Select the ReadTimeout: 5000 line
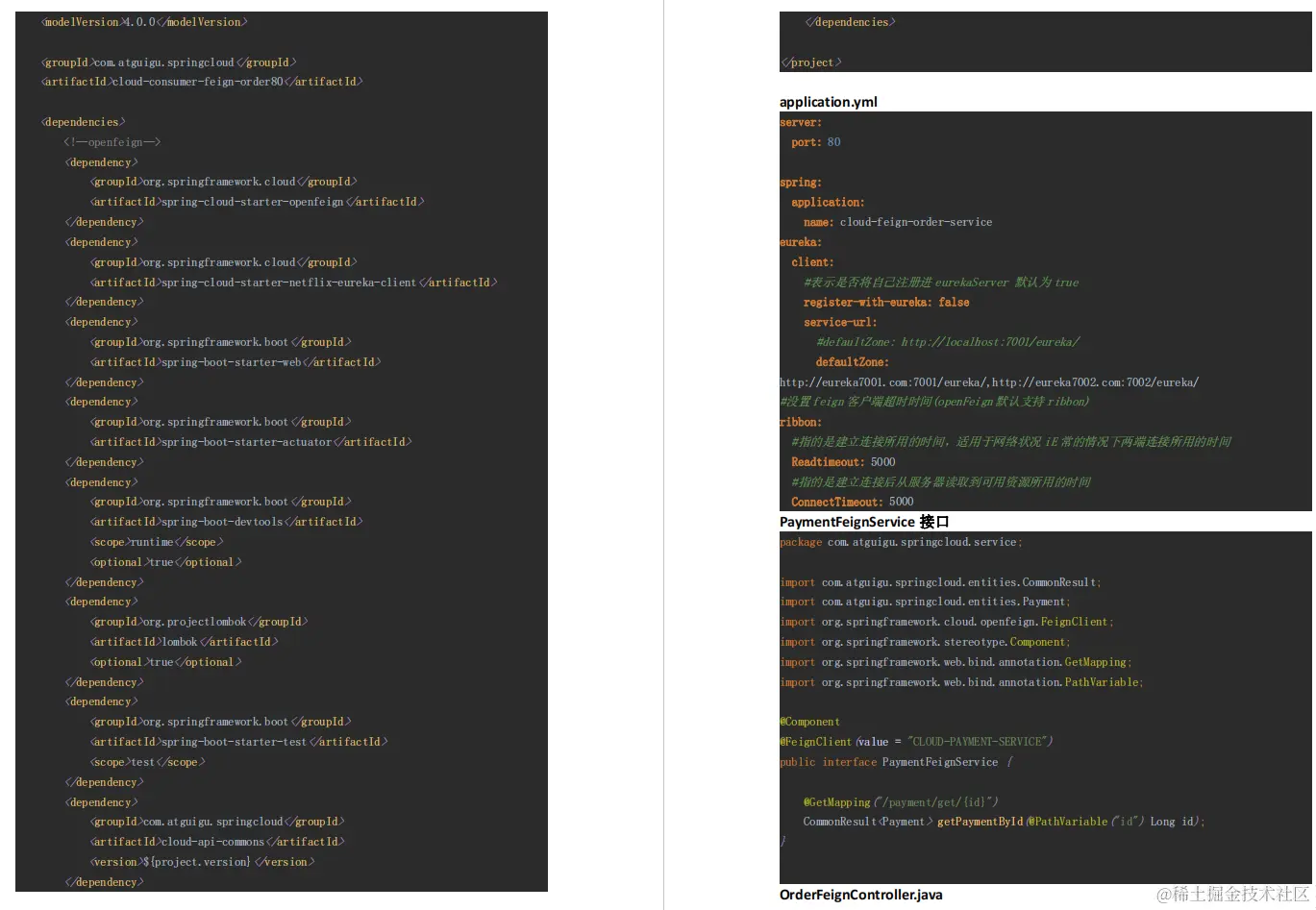Viewport: 1316px width, 910px height. coord(843,462)
